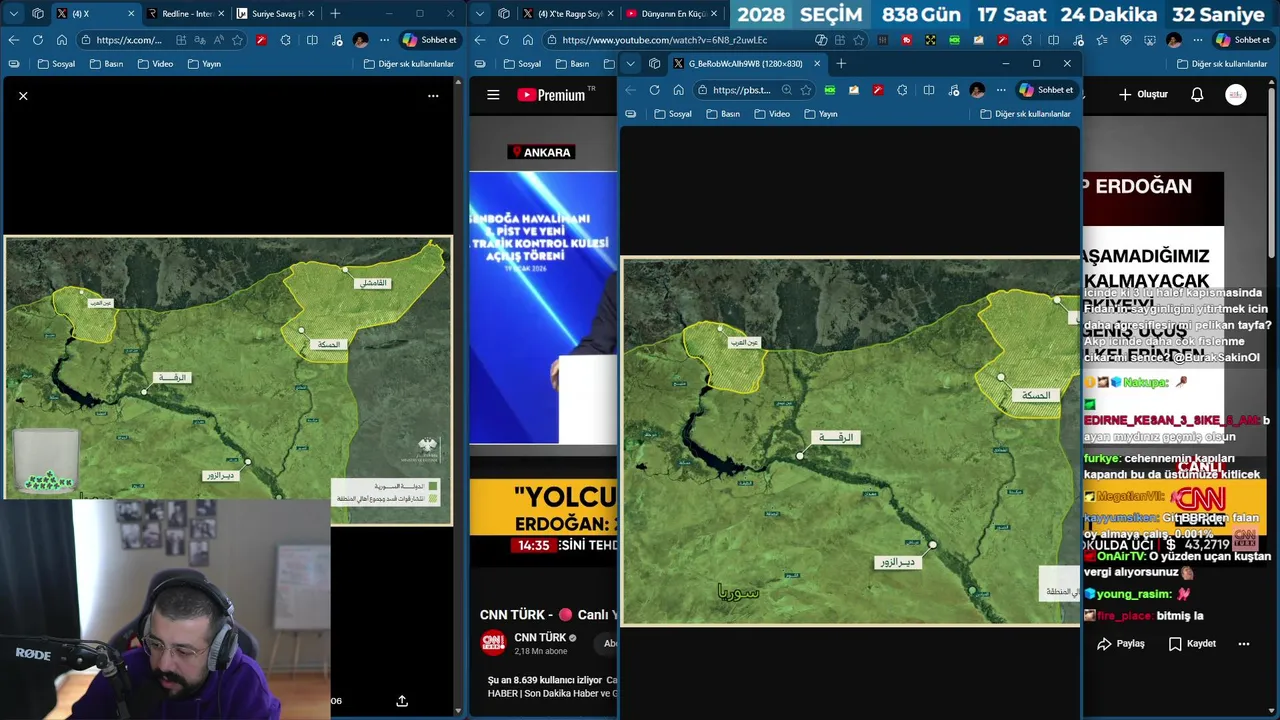The height and width of the screenshot is (720, 1280).
Task: Open new tab in left X window
Action: tap(335, 13)
